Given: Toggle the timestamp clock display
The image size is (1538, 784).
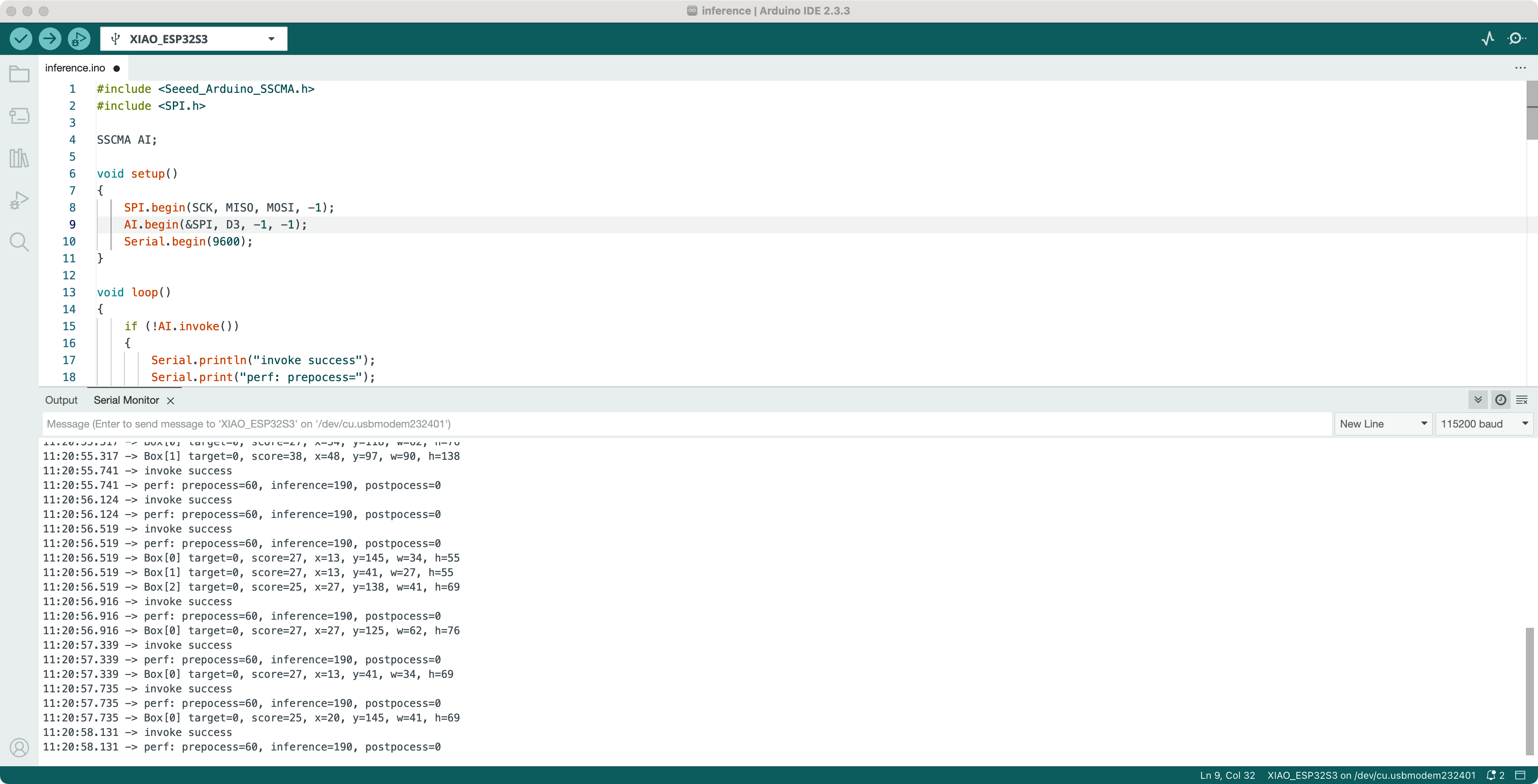Looking at the screenshot, I should click(1500, 400).
